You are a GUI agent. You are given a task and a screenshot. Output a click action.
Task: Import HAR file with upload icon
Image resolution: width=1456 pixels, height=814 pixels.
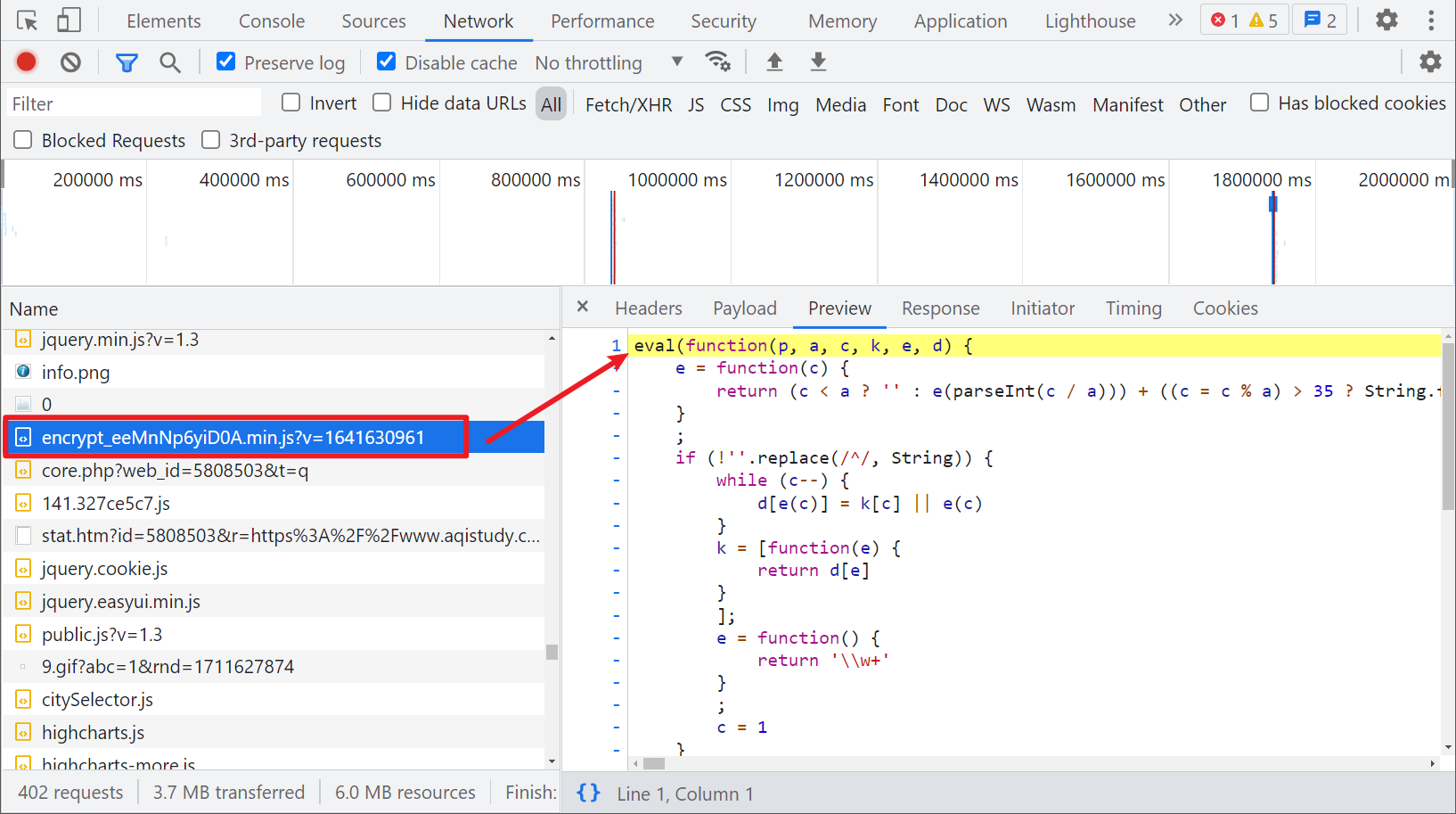(x=774, y=62)
